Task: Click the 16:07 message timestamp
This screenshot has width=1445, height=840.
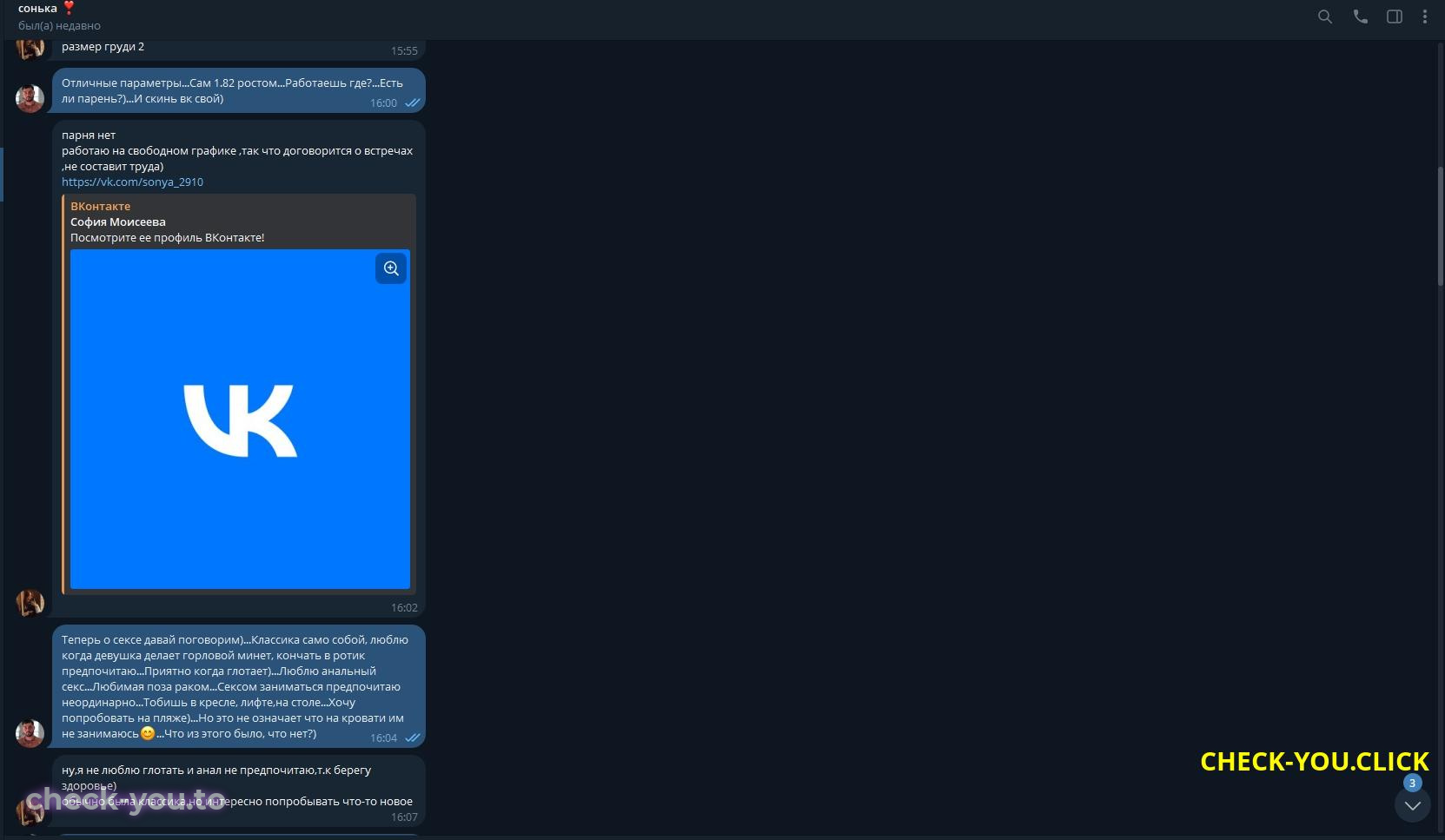Action: click(x=404, y=817)
